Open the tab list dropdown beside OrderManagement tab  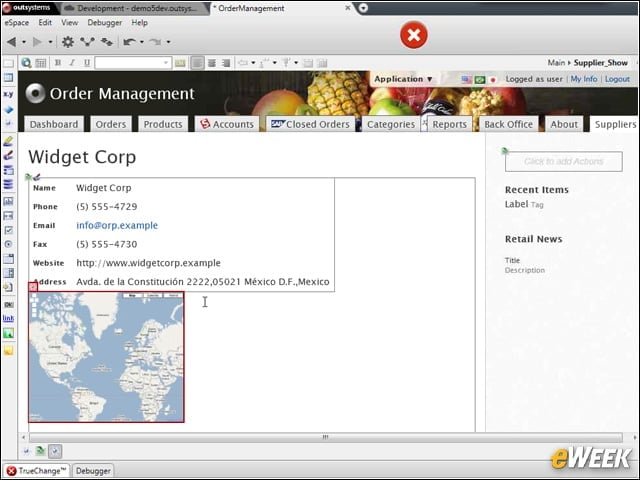pyautogui.click(x=363, y=8)
